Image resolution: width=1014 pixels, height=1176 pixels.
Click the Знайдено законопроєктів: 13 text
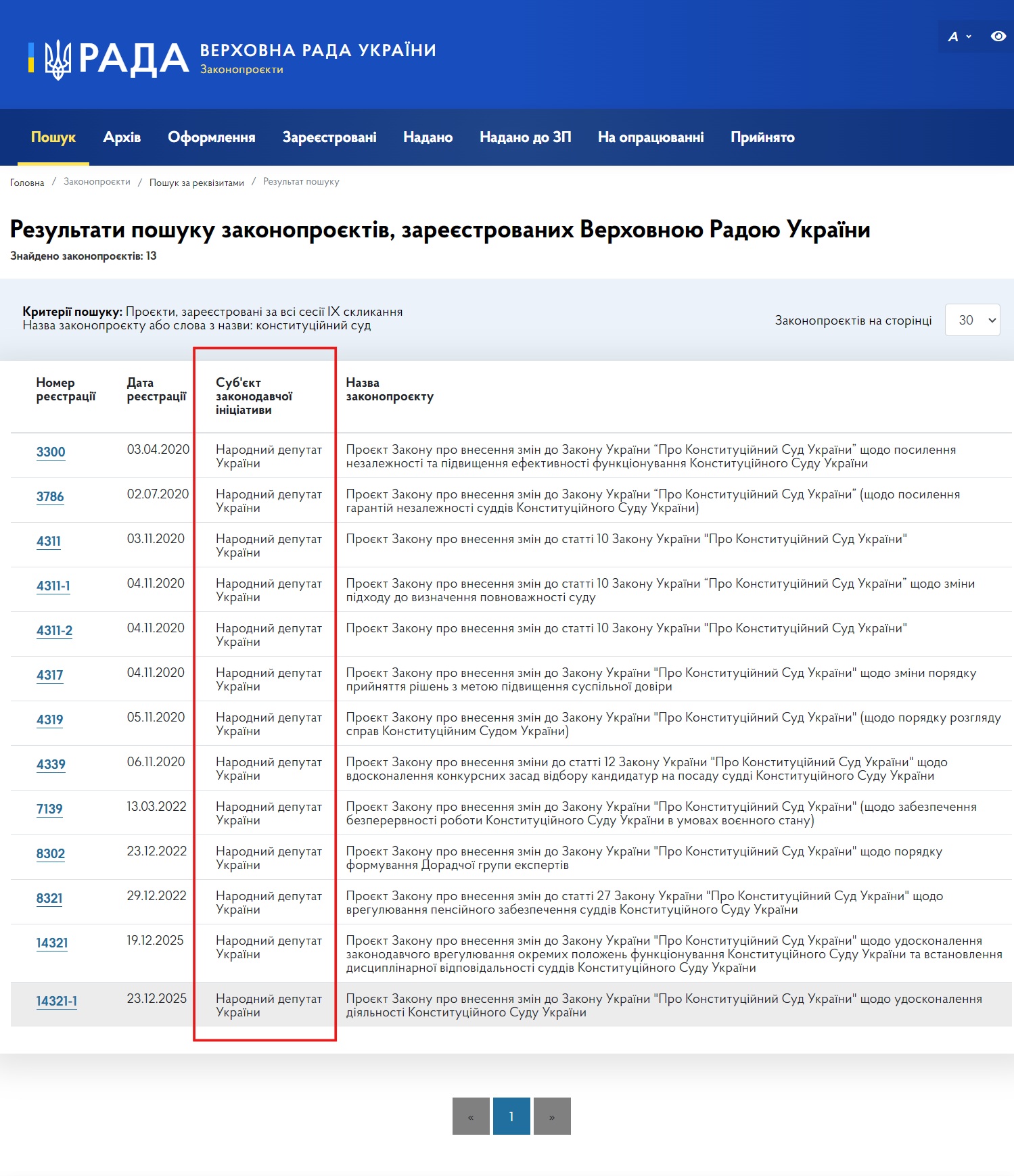click(83, 256)
